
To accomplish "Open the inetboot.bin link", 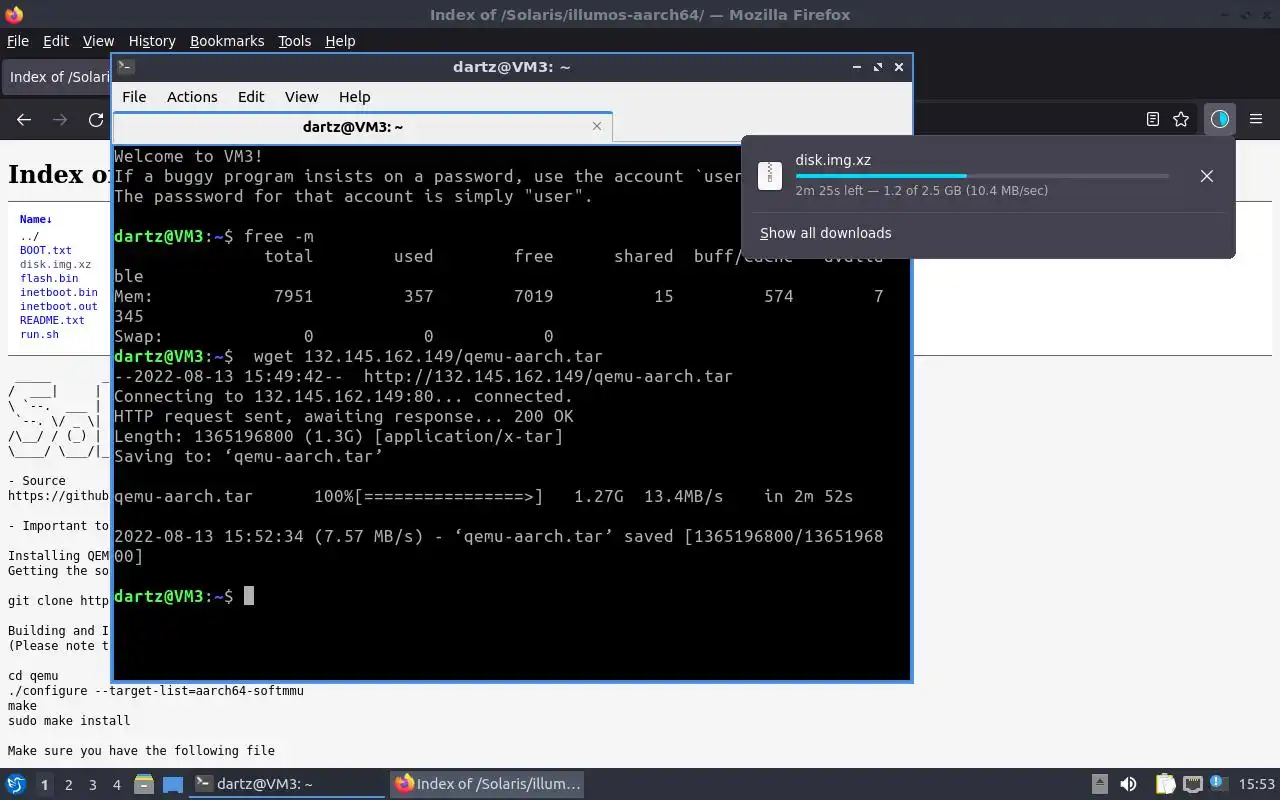I will [x=59, y=292].
